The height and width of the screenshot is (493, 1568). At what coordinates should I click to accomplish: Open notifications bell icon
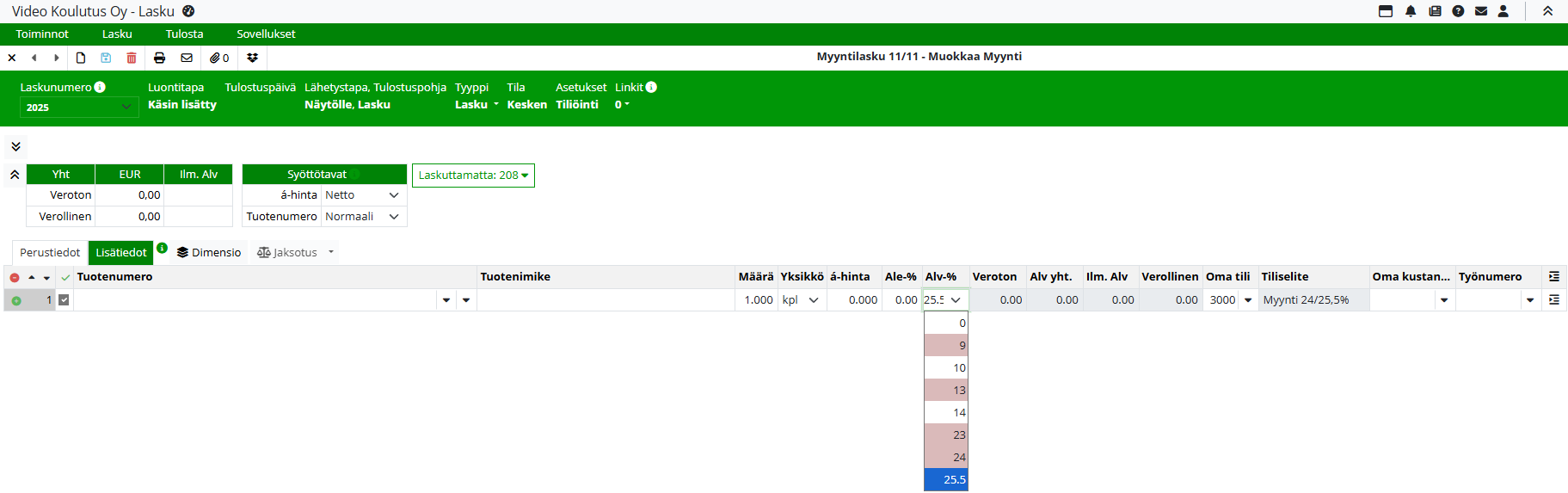point(1411,11)
